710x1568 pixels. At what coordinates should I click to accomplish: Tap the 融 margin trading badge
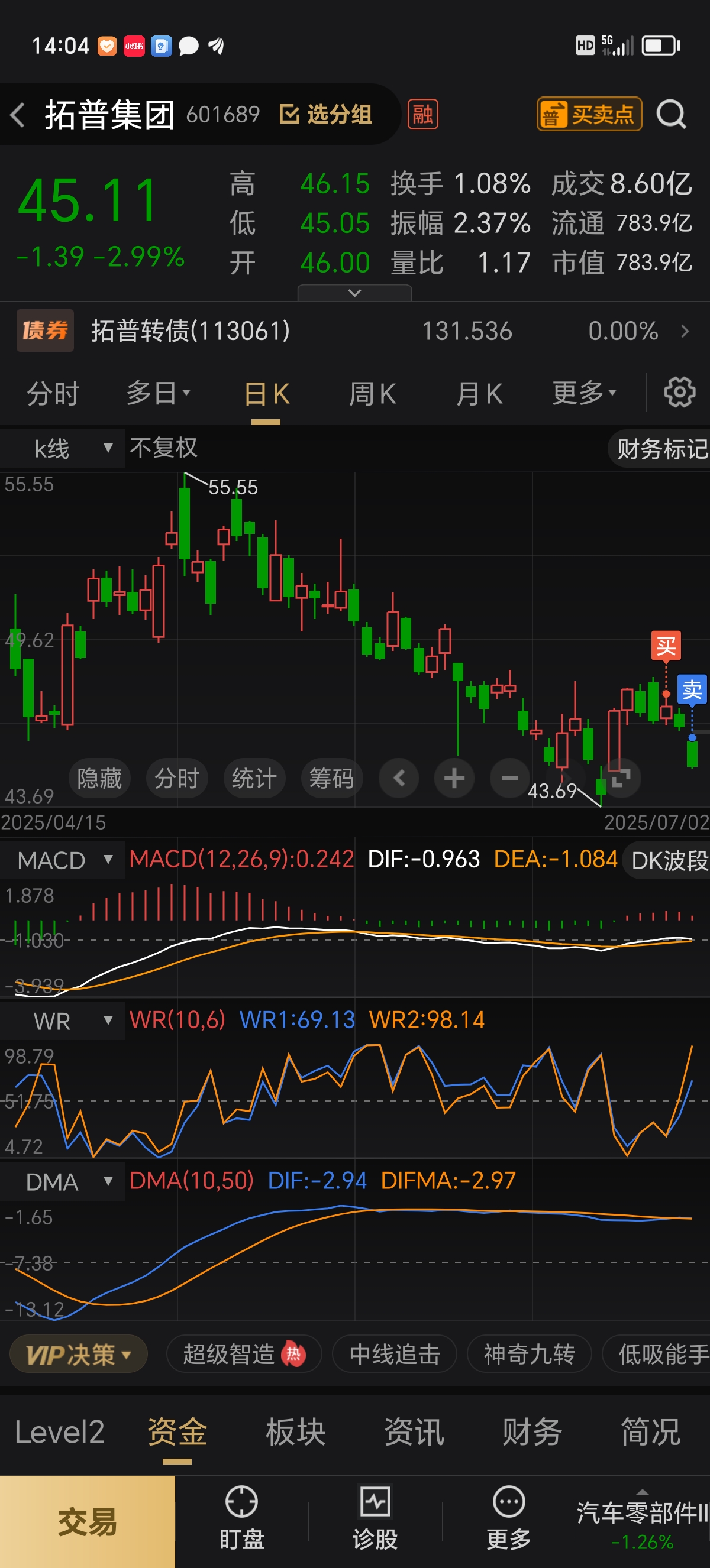coord(422,115)
